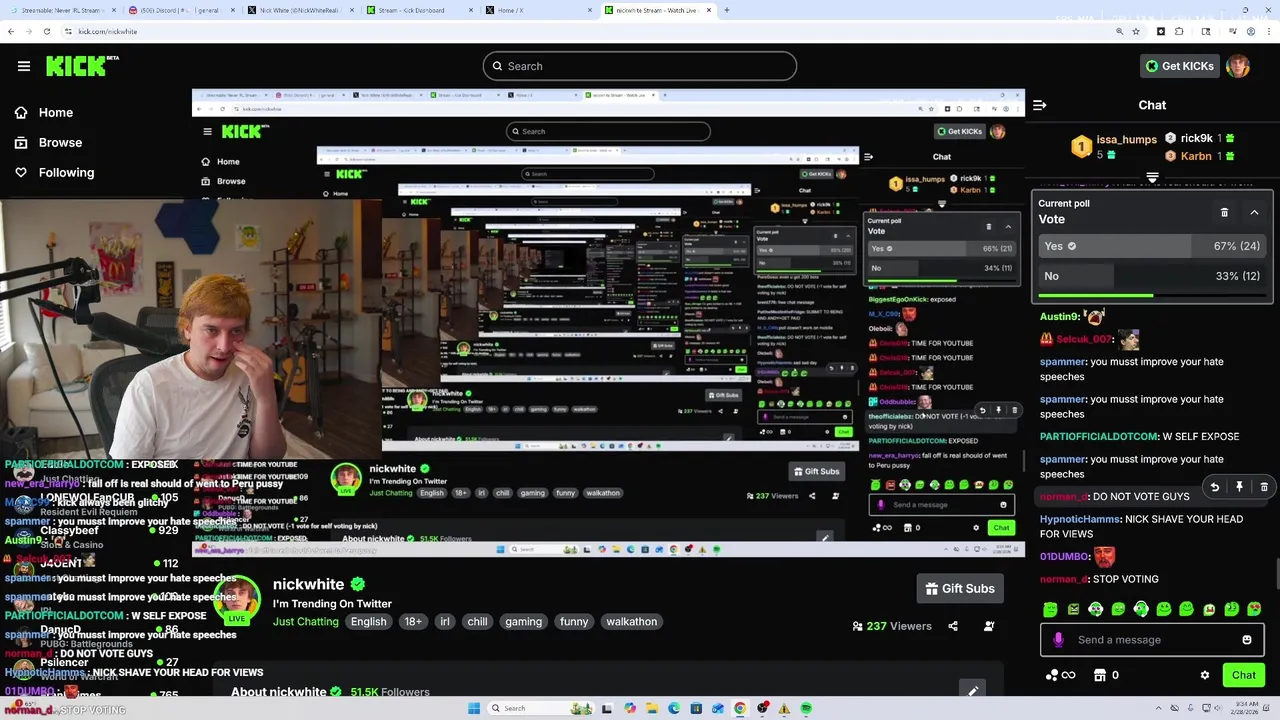The width and height of the screenshot is (1280, 720).
Task: Focus the main Search field
Action: (x=640, y=66)
